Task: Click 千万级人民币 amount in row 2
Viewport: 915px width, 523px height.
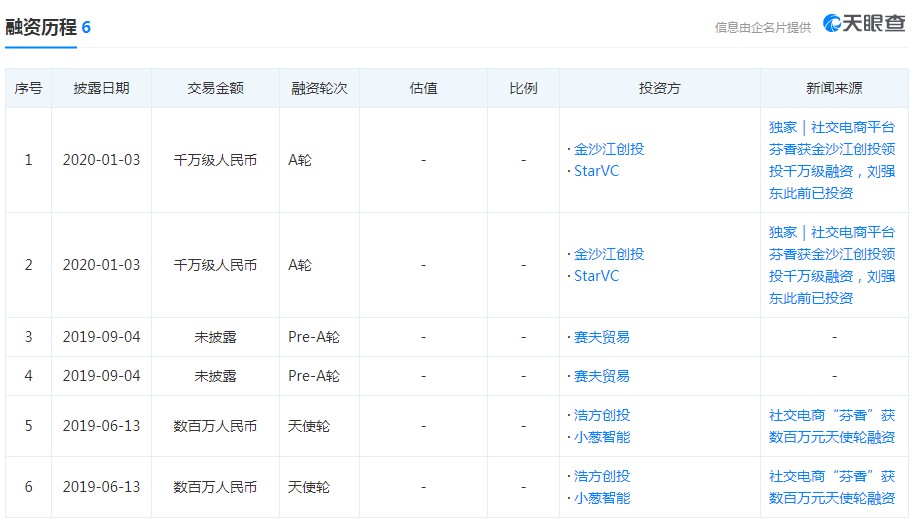Action: click(215, 265)
